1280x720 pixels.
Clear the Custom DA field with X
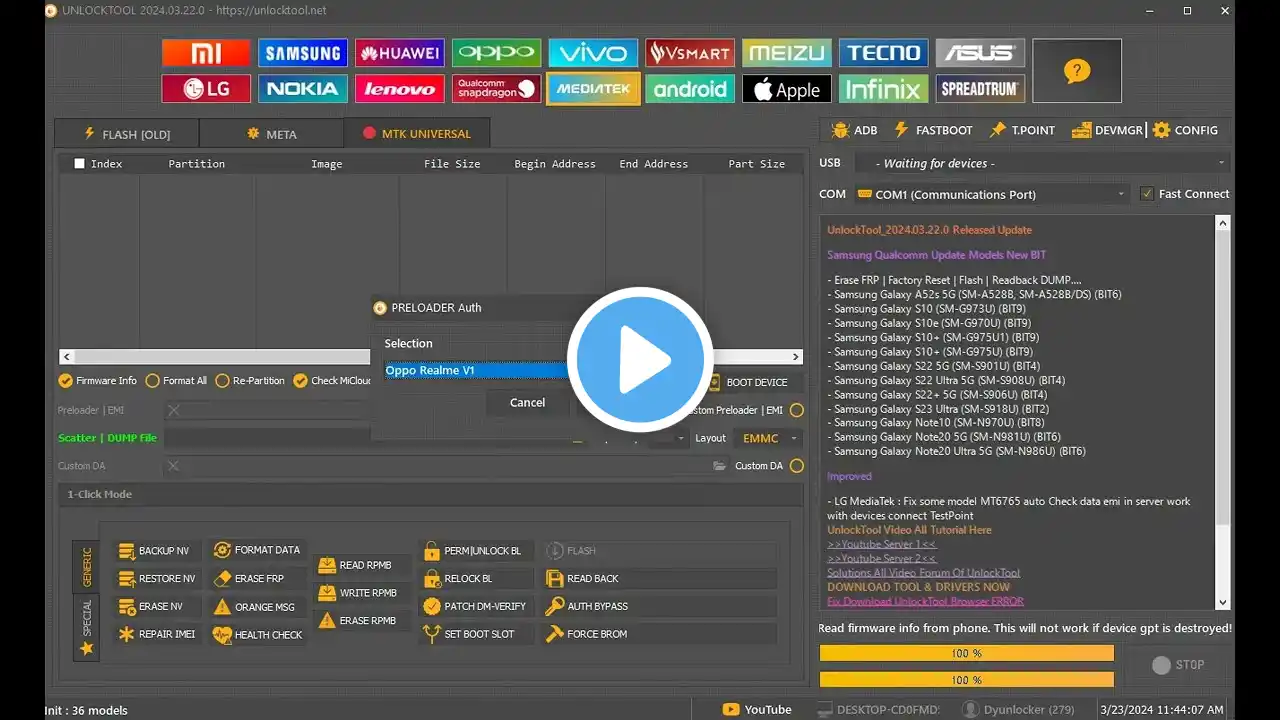pyautogui.click(x=173, y=466)
